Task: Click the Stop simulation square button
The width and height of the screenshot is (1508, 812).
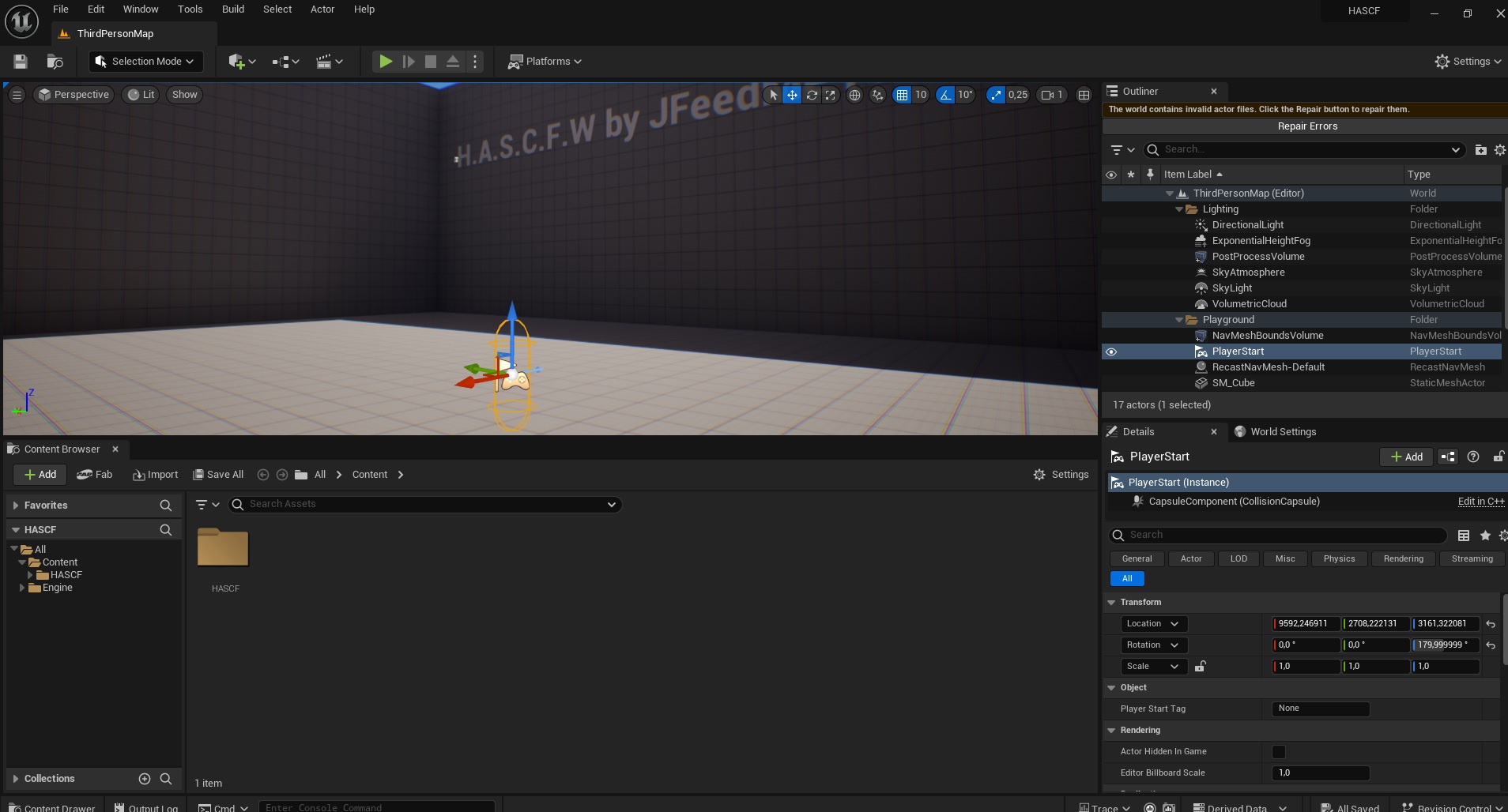Action: click(x=431, y=62)
